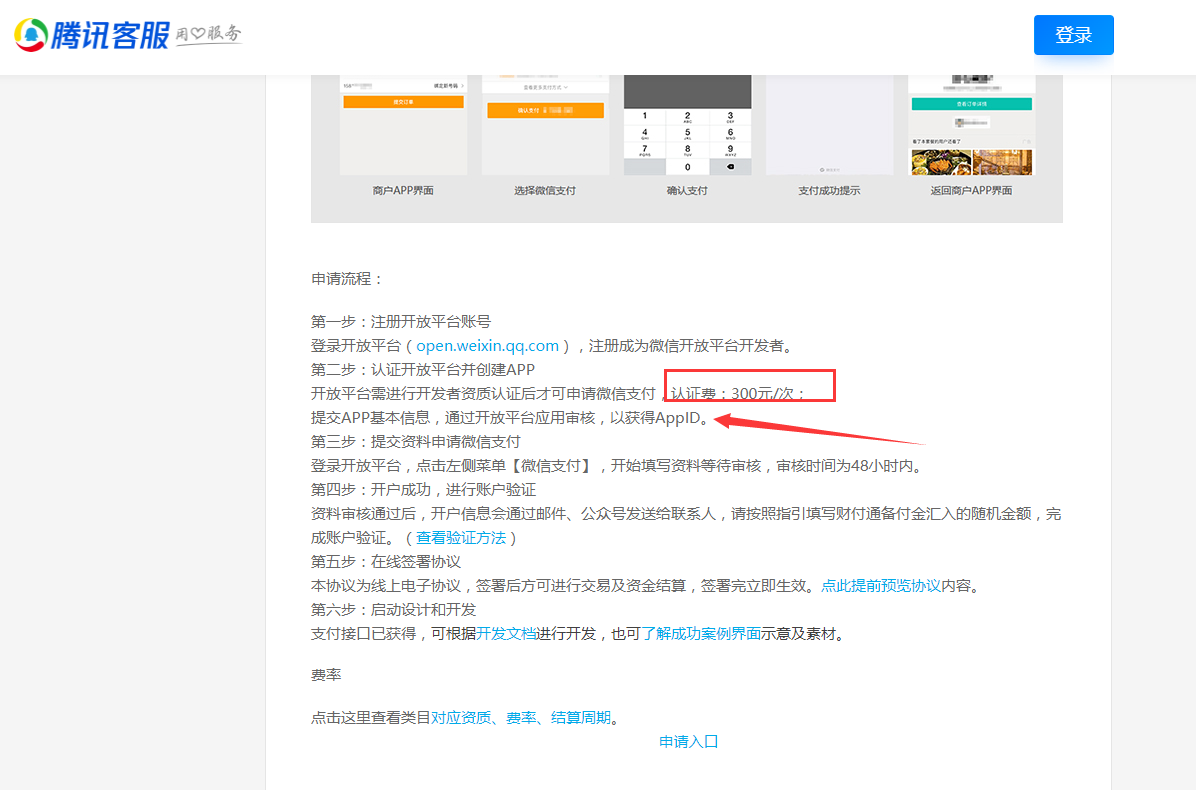Click the 返回商户APP界面 screenshot thumbnail
The height and width of the screenshot is (790, 1196).
tap(970, 125)
